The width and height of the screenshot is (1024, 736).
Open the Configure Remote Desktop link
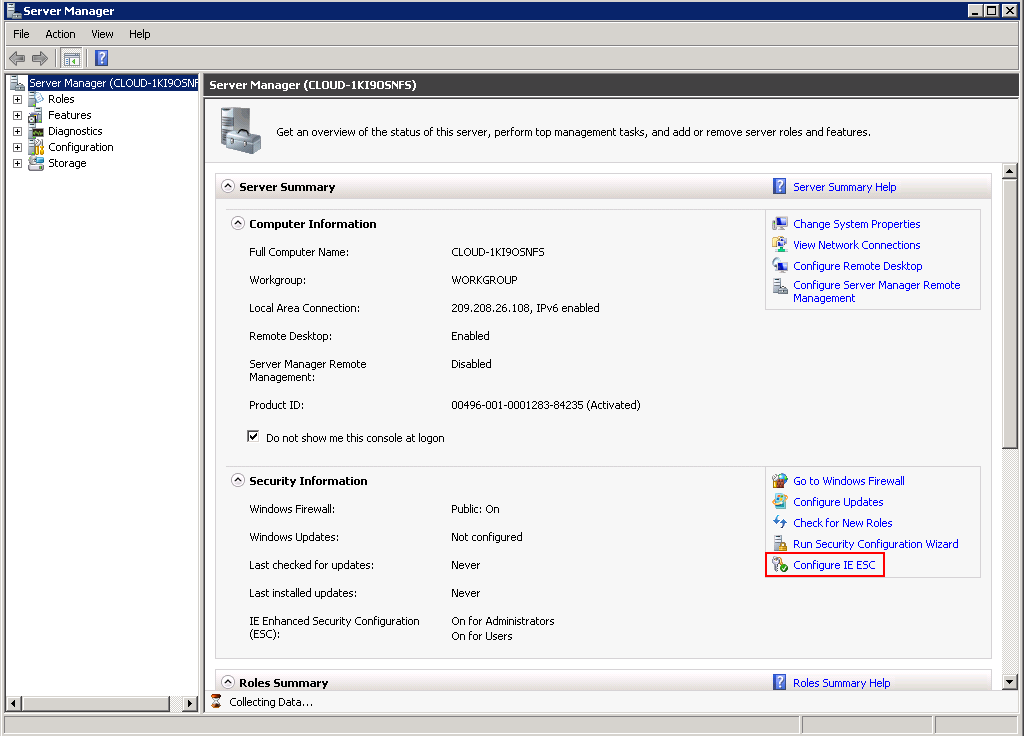(857, 266)
